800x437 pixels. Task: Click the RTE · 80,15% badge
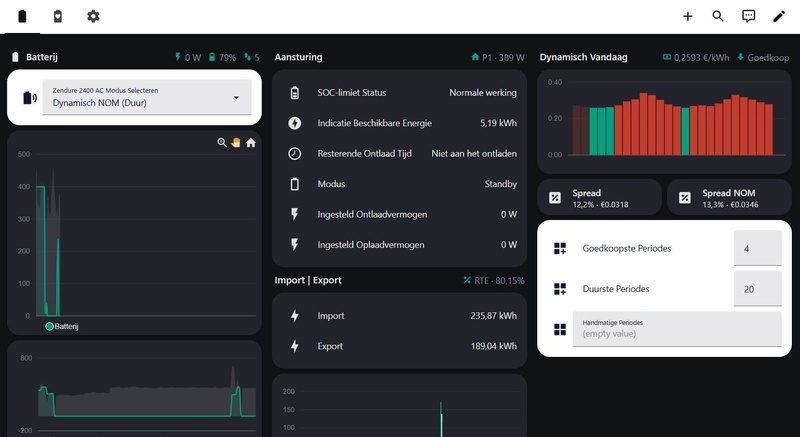coord(493,280)
